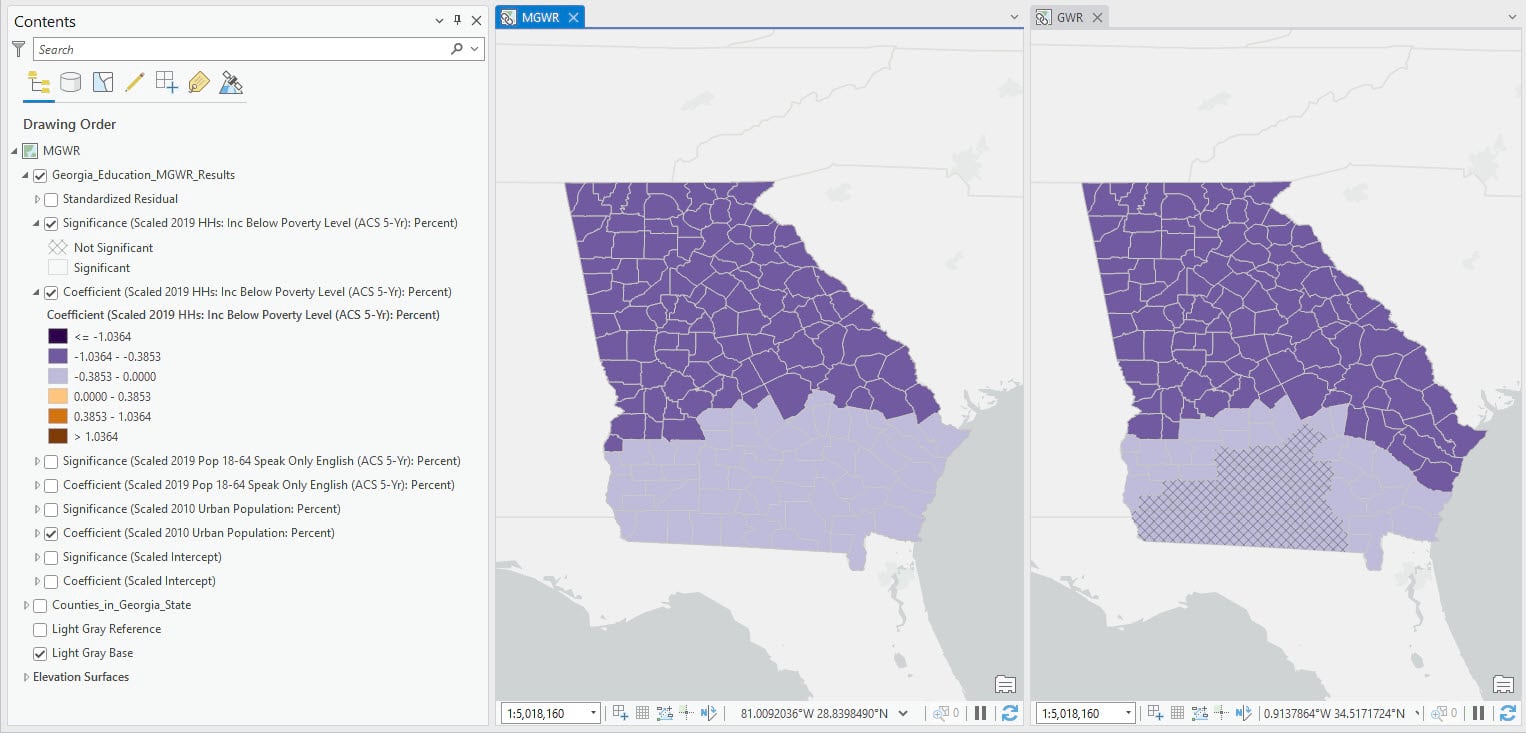Screen dimensions: 1526x733
Task: Toggle the North arrow compass in MGWR view
Action: [x=710, y=713]
